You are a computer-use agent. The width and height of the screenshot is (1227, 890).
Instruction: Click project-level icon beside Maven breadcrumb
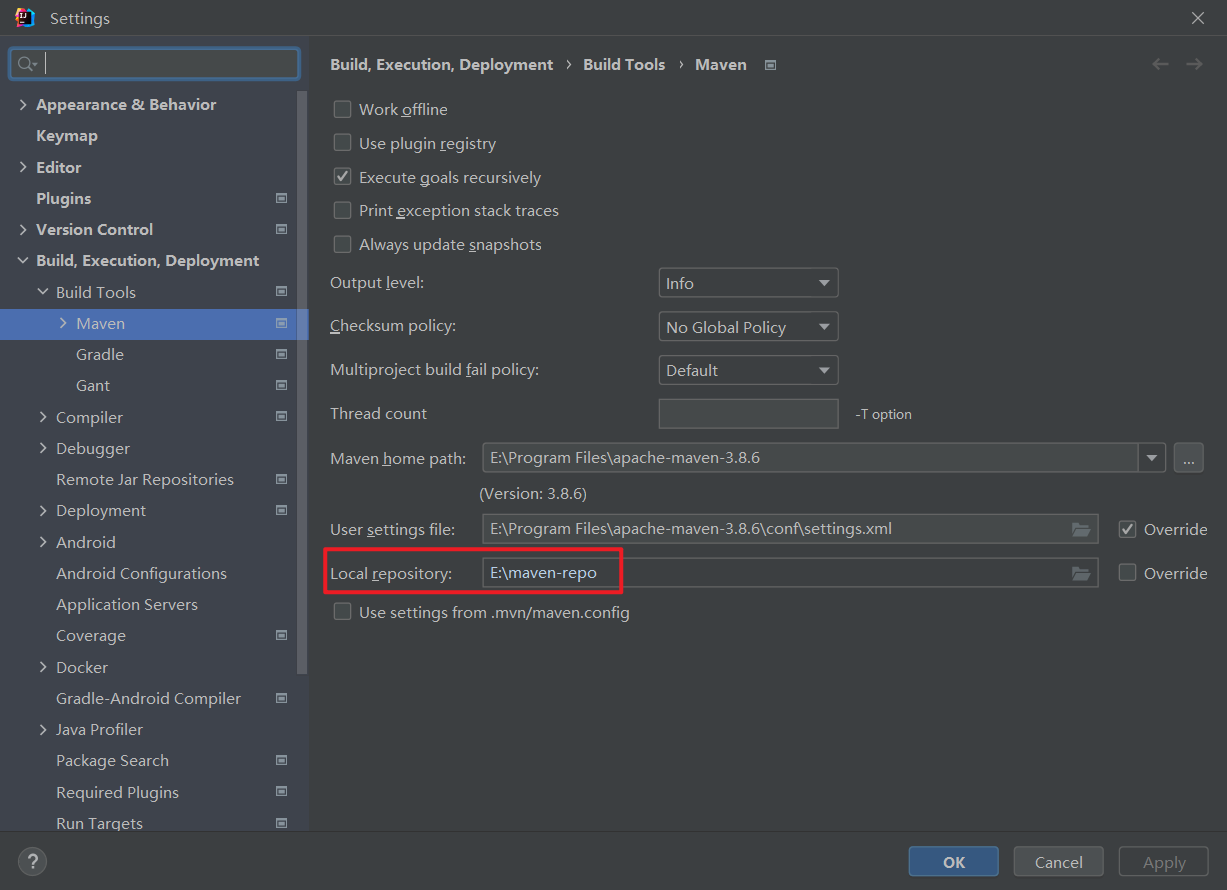click(770, 65)
